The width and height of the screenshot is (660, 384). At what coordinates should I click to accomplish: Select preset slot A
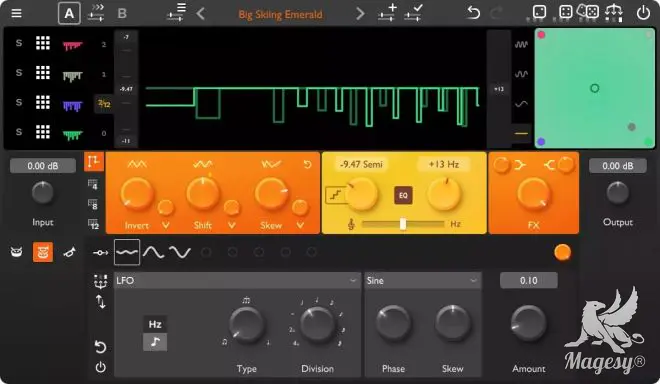click(x=69, y=13)
